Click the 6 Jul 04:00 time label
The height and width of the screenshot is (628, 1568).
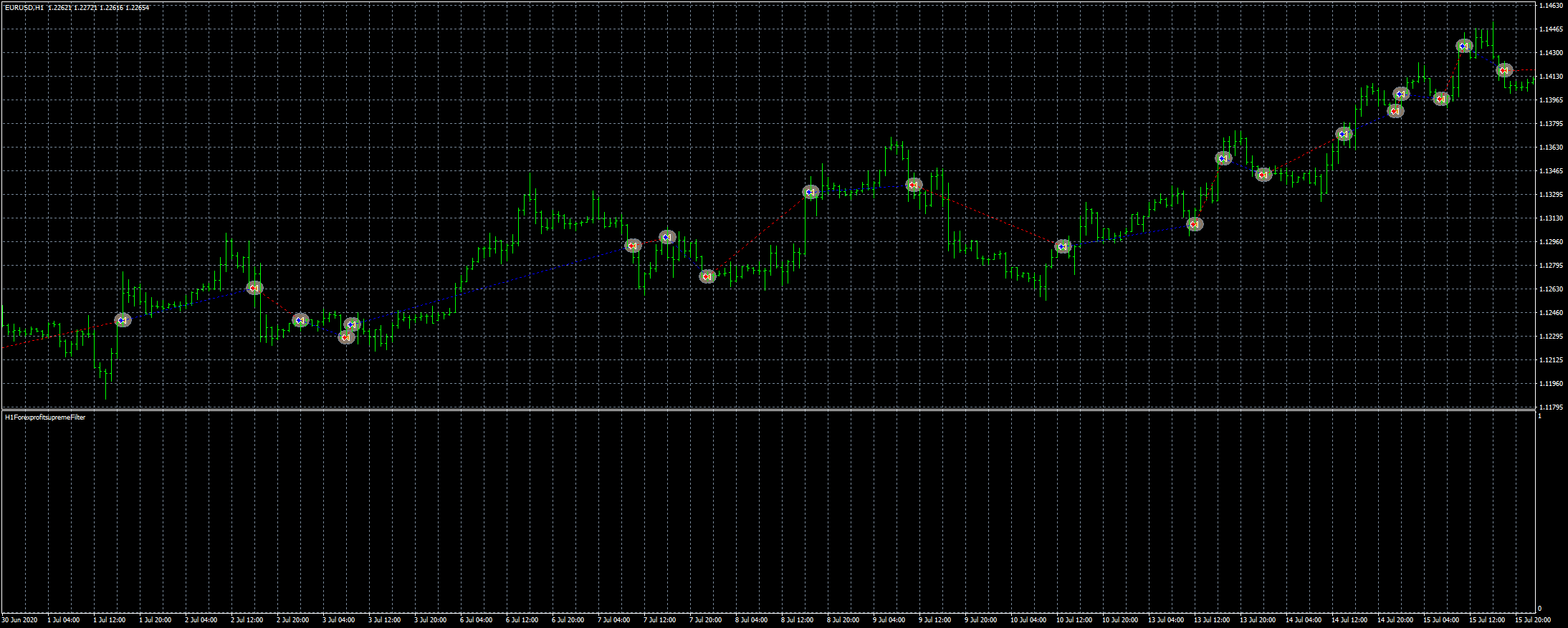(x=477, y=620)
